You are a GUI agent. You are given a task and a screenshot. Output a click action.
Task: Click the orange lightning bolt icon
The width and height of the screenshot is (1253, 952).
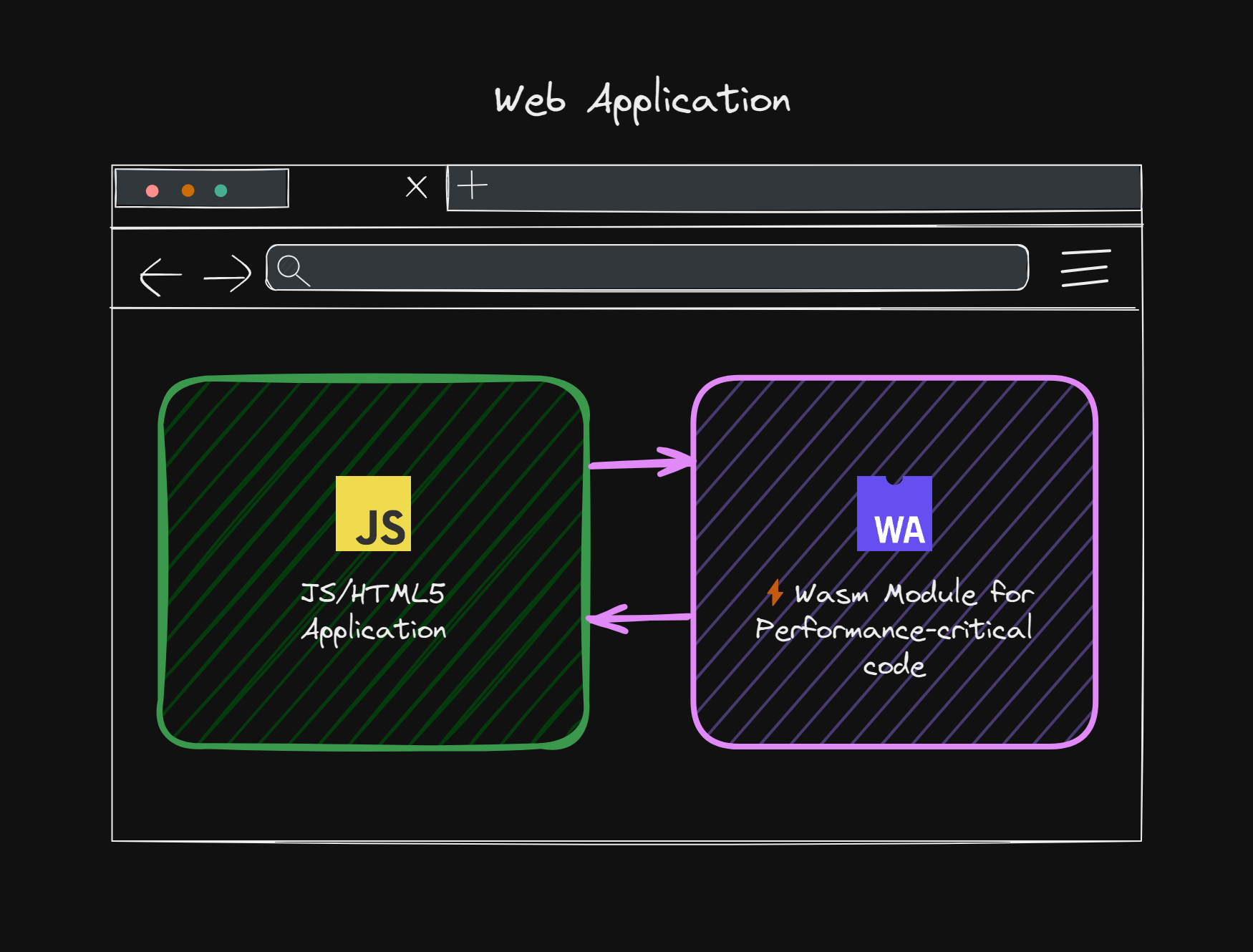775,592
